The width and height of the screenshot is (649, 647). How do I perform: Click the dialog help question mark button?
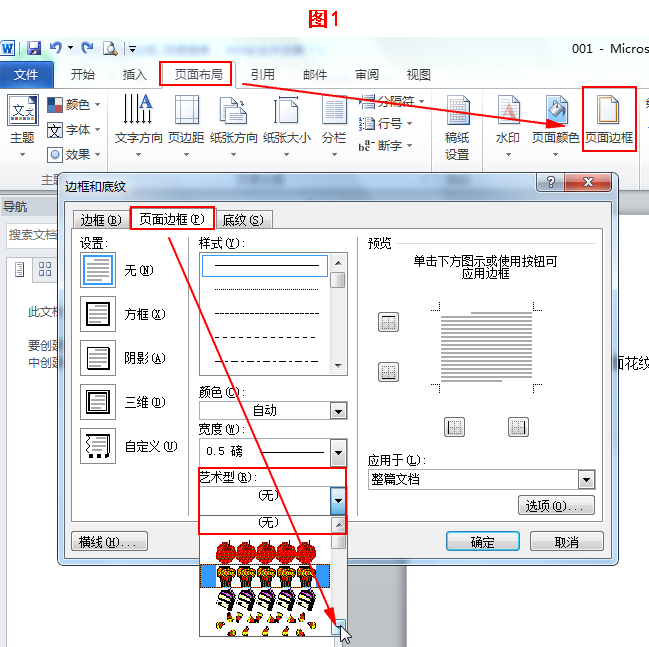(x=550, y=182)
